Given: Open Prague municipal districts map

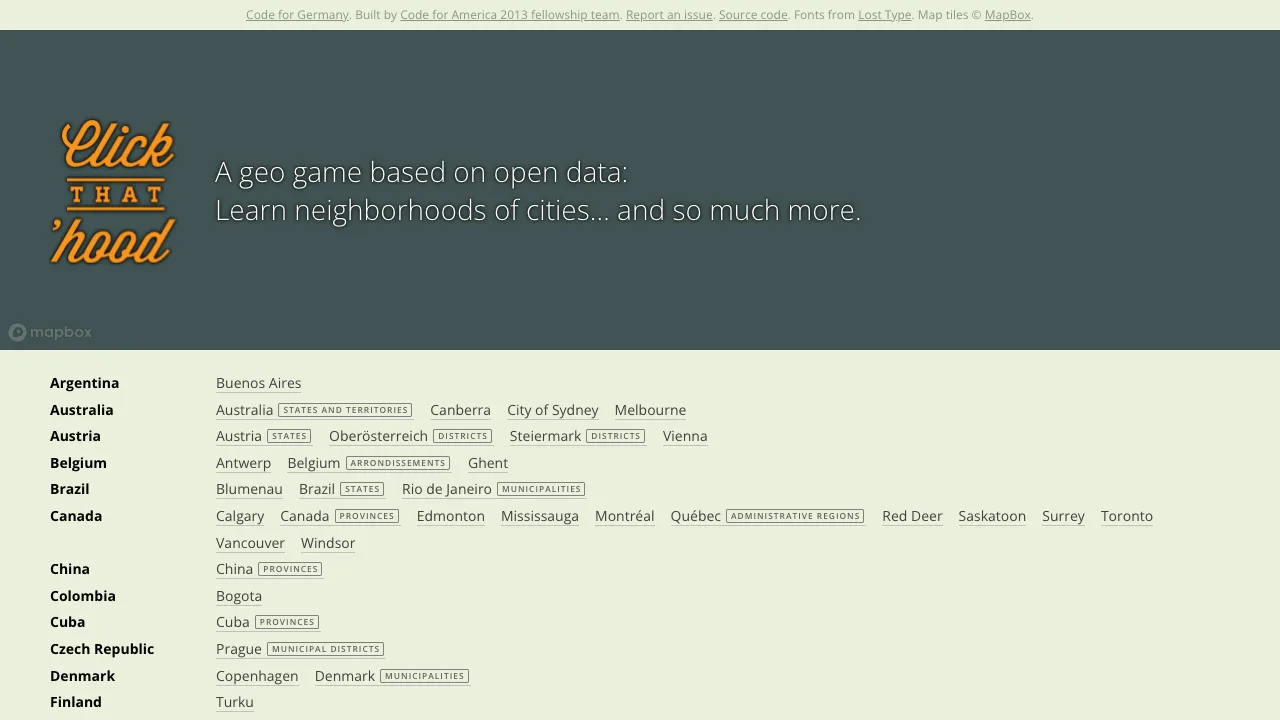Looking at the screenshot, I should coord(300,649).
